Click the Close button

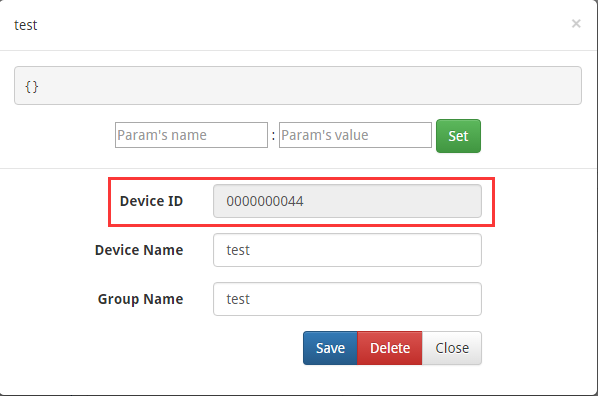click(x=452, y=348)
